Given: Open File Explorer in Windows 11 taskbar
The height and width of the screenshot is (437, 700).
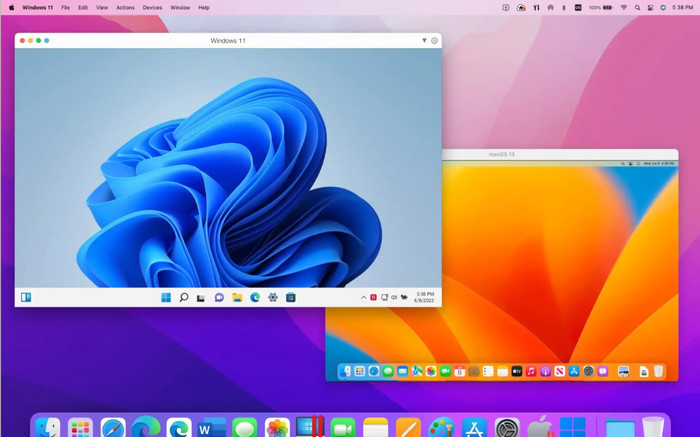Looking at the screenshot, I should (x=237, y=297).
